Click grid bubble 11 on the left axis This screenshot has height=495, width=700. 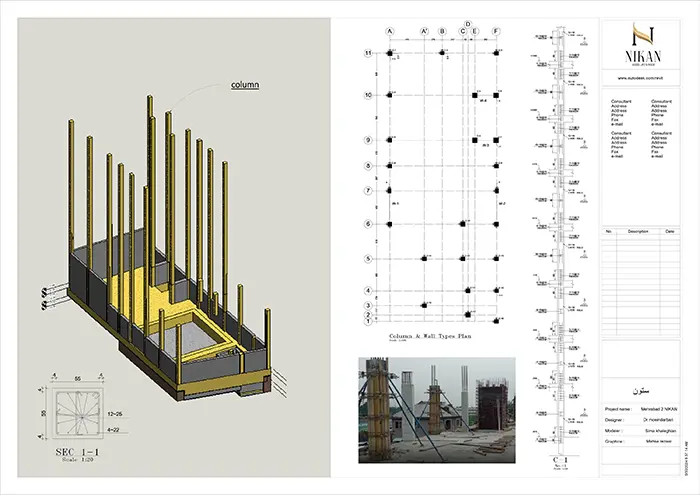[368, 52]
